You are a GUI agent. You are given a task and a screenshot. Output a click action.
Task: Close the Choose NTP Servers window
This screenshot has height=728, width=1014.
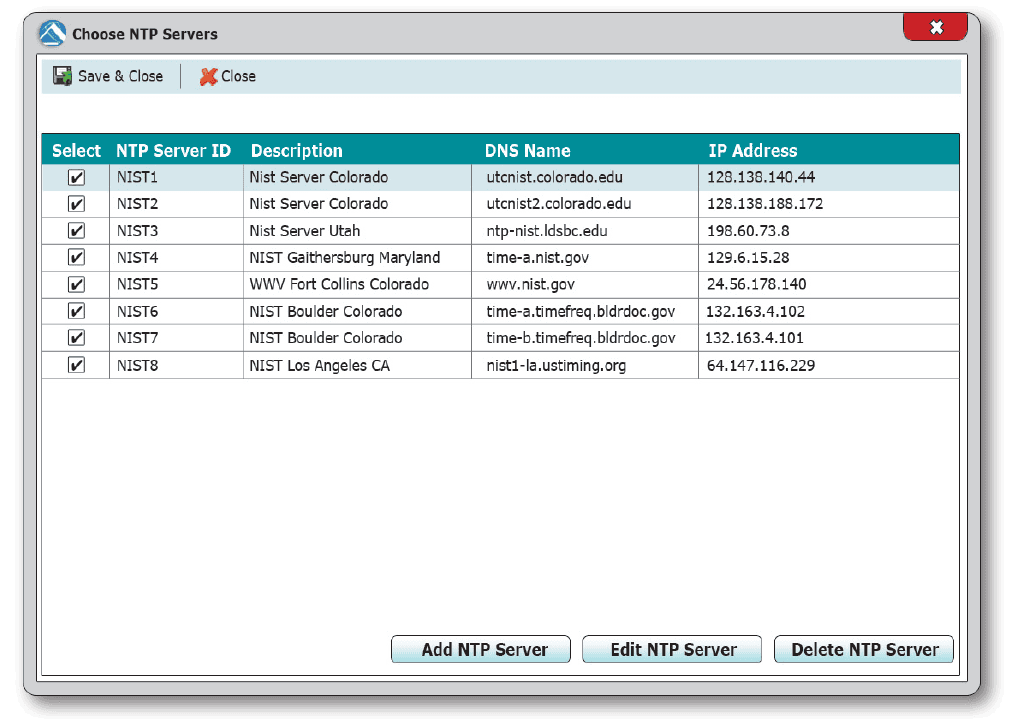935,27
